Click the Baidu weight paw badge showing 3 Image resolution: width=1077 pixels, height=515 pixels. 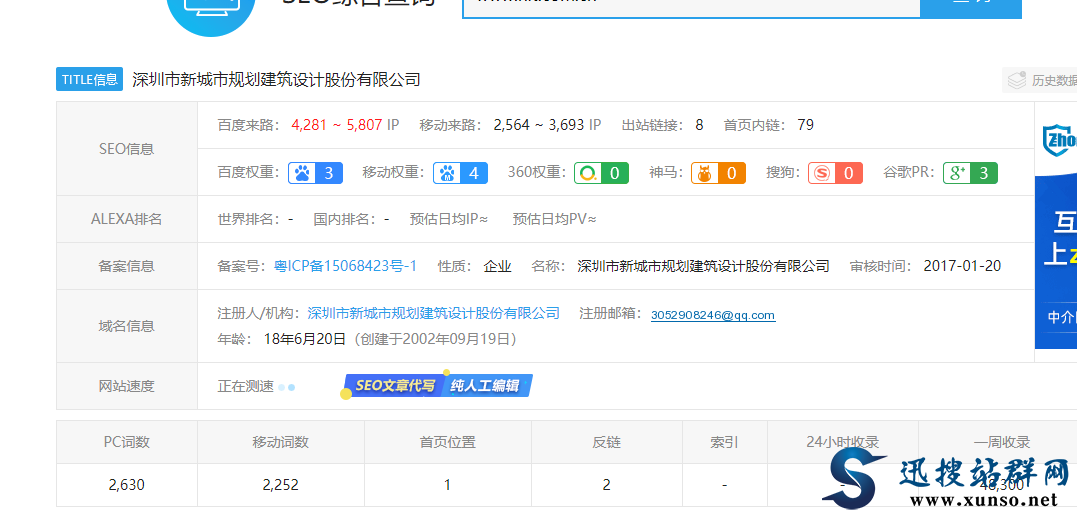pyautogui.click(x=315, y=173)
